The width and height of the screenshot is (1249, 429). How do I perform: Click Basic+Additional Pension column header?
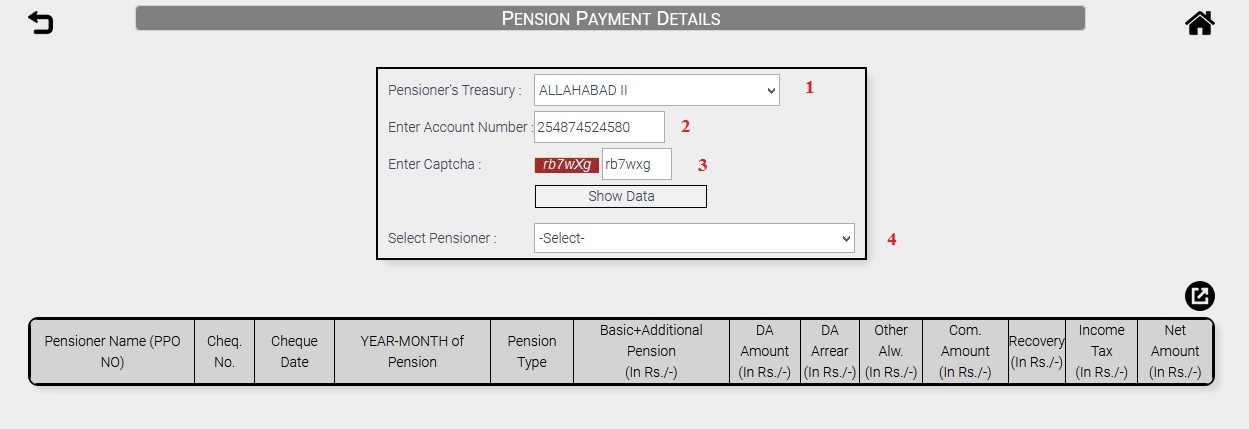(651, 351)
